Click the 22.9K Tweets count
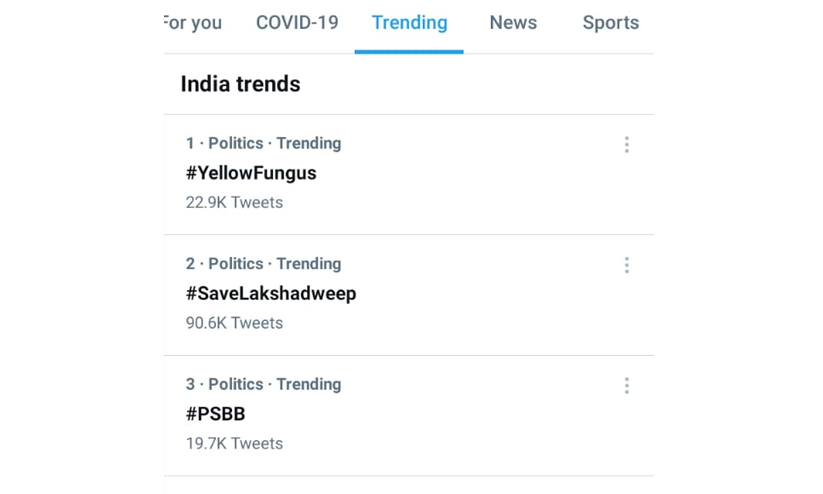The image size is (823, 494). (234, 202)
